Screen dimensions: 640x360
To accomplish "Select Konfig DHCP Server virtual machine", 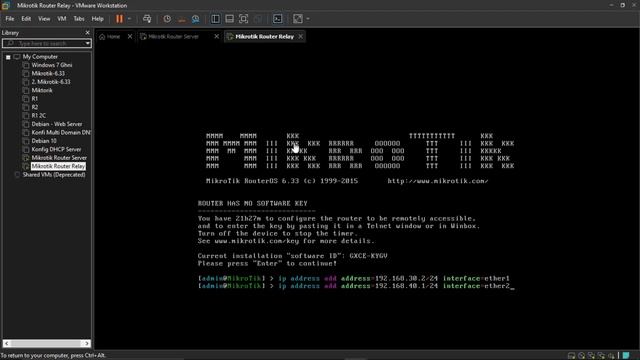I will tap(56, 149).
